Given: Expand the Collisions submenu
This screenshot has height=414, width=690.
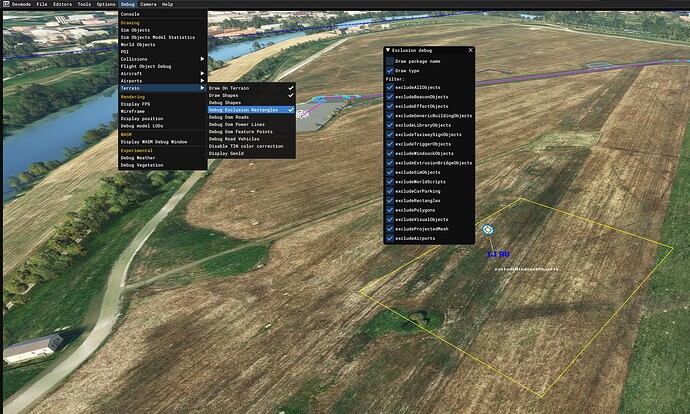Looking at the screenshot, I should pos(162,59).
